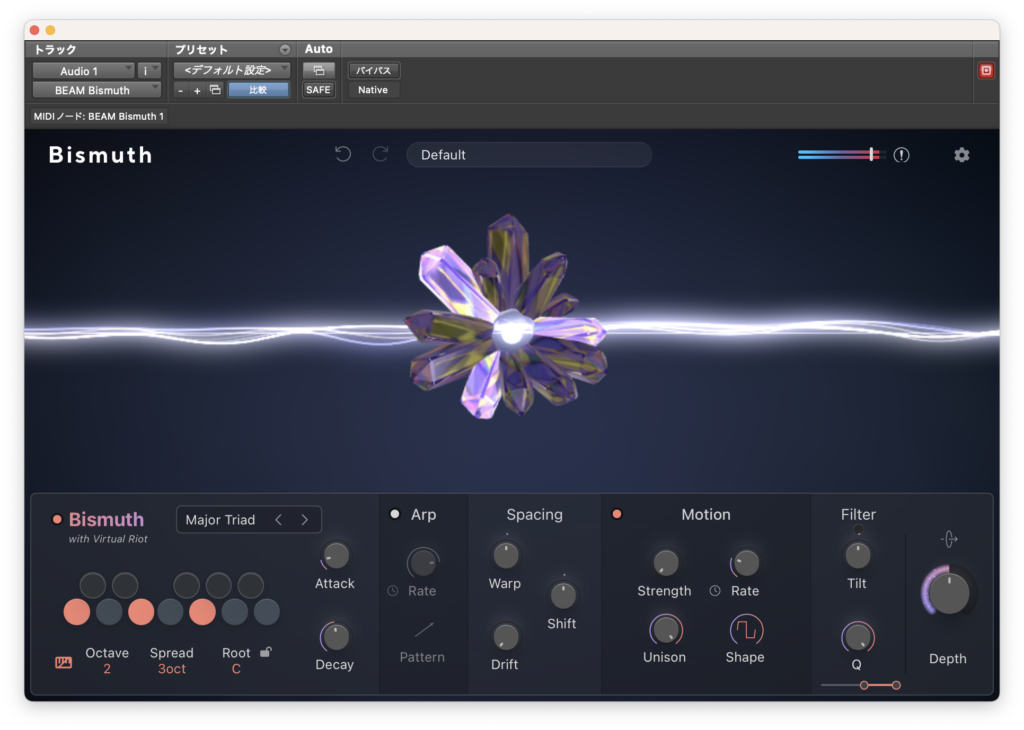
Task: Toggle the lit C note key
Action: pos(76,612)
